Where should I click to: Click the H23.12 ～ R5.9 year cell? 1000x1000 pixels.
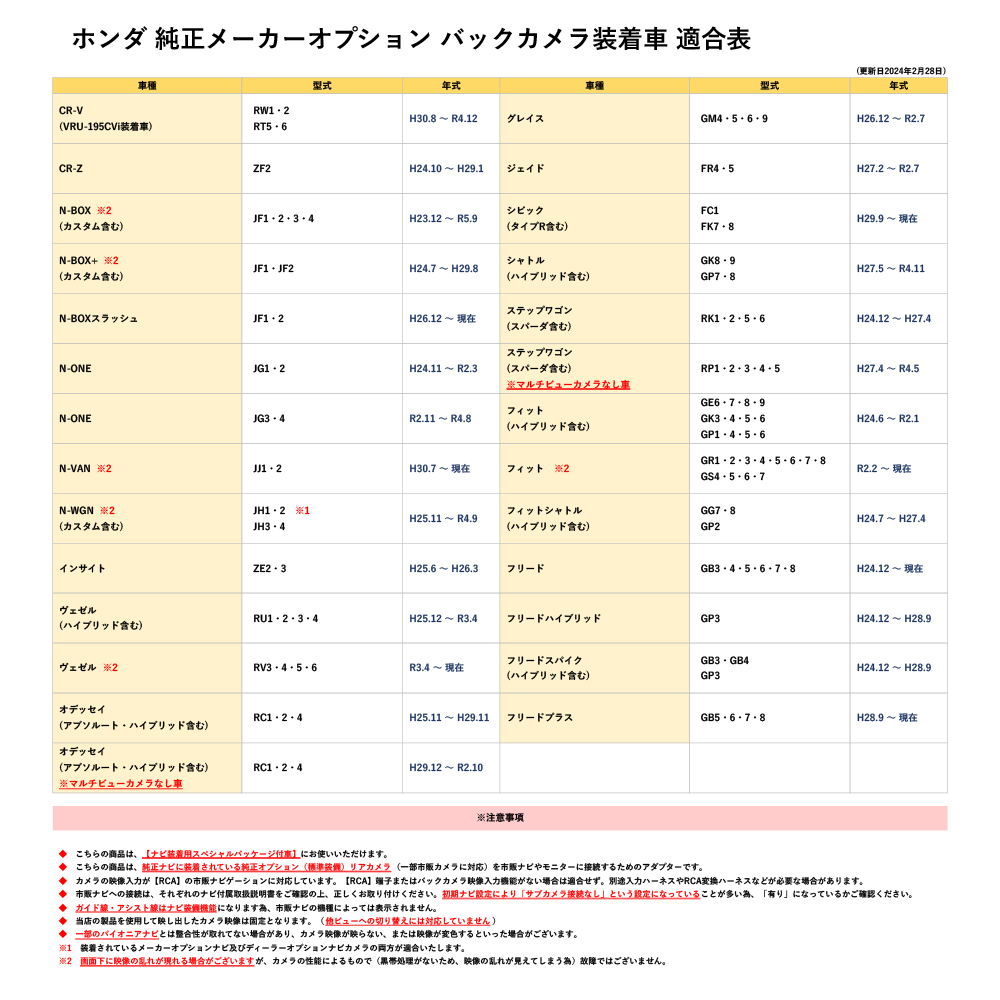(x=451, y=219)
